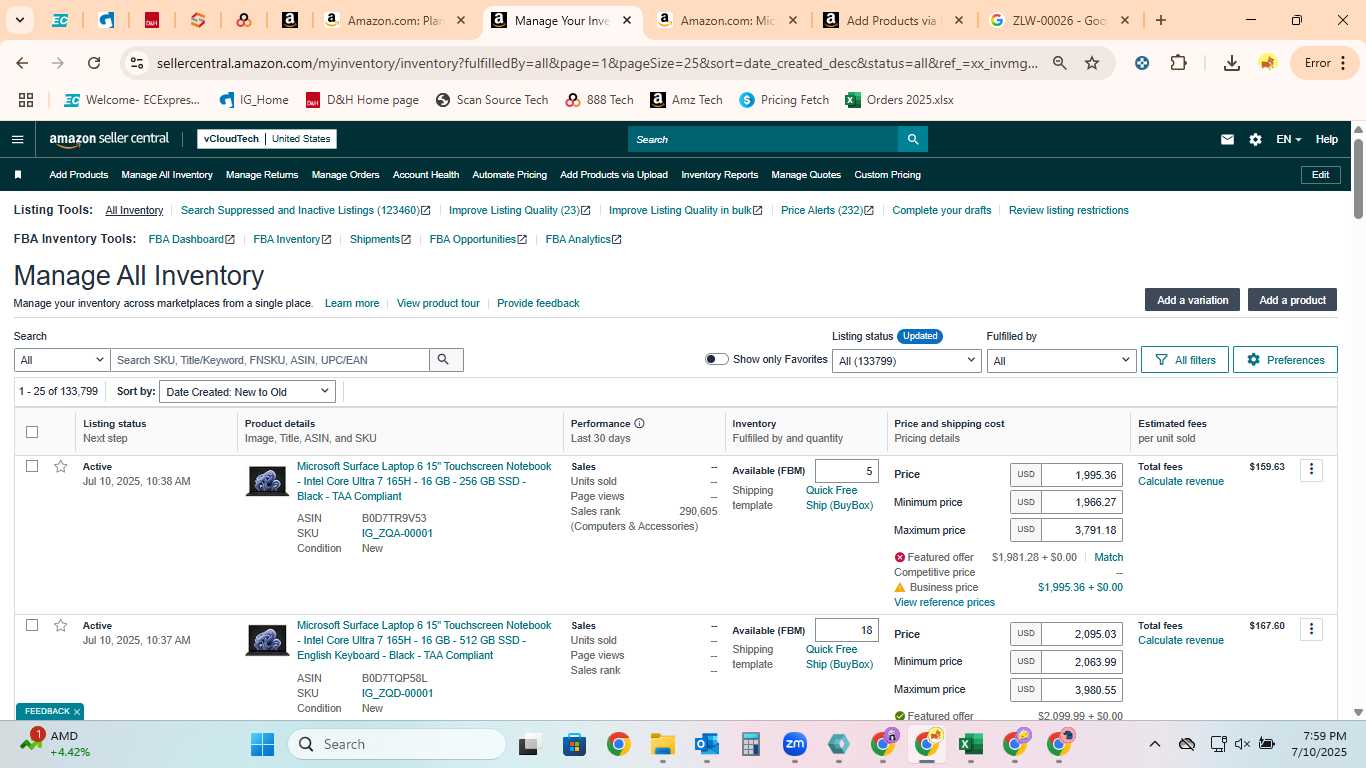
Task: Open the browser downloads icon
Action: tap(1232, 63)
